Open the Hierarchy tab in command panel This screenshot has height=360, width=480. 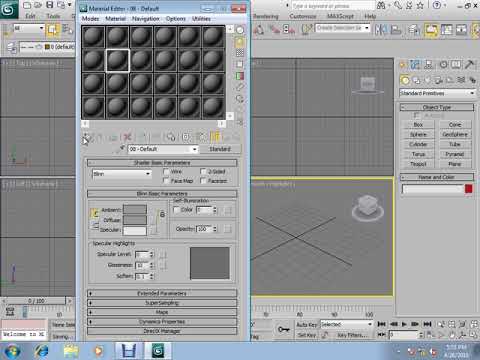(429, 64)
